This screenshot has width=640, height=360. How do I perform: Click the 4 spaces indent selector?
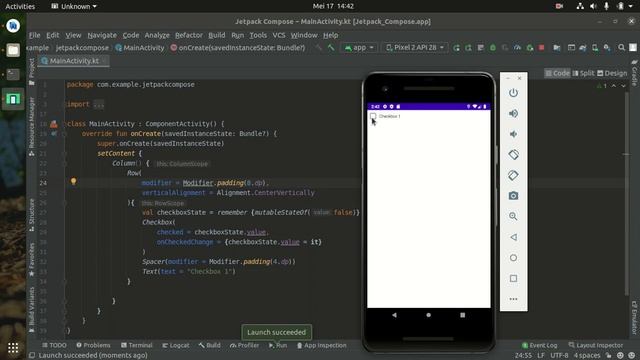click(x=587, y=356)
